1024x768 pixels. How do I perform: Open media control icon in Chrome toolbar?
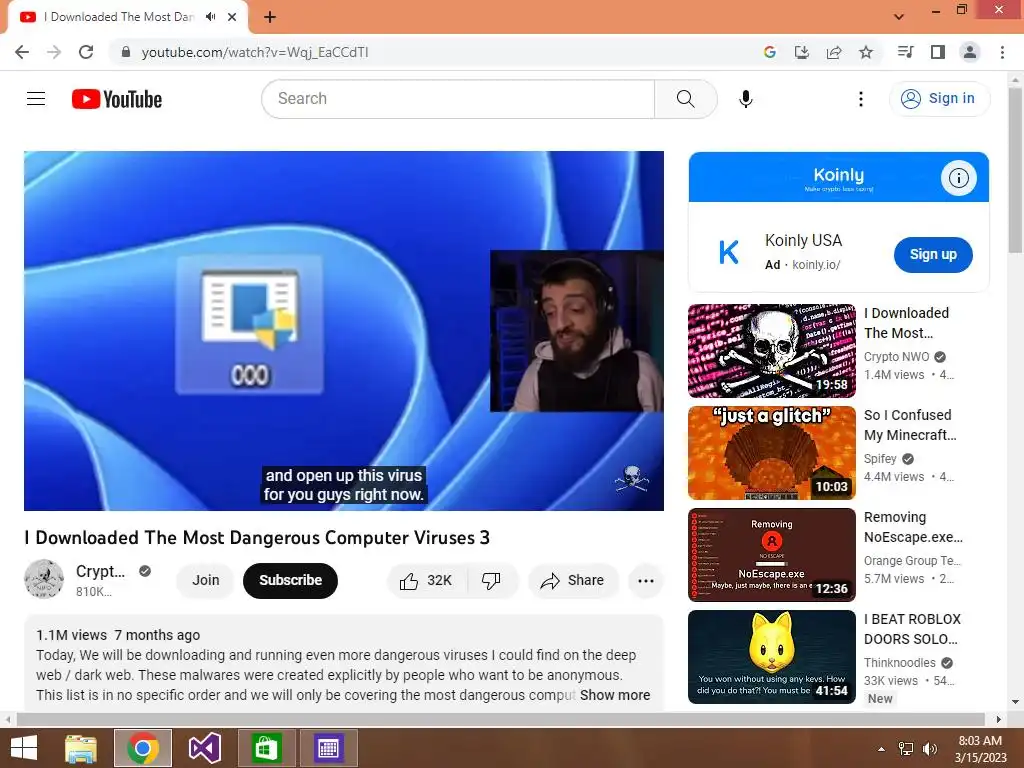[x=905, y=52]
